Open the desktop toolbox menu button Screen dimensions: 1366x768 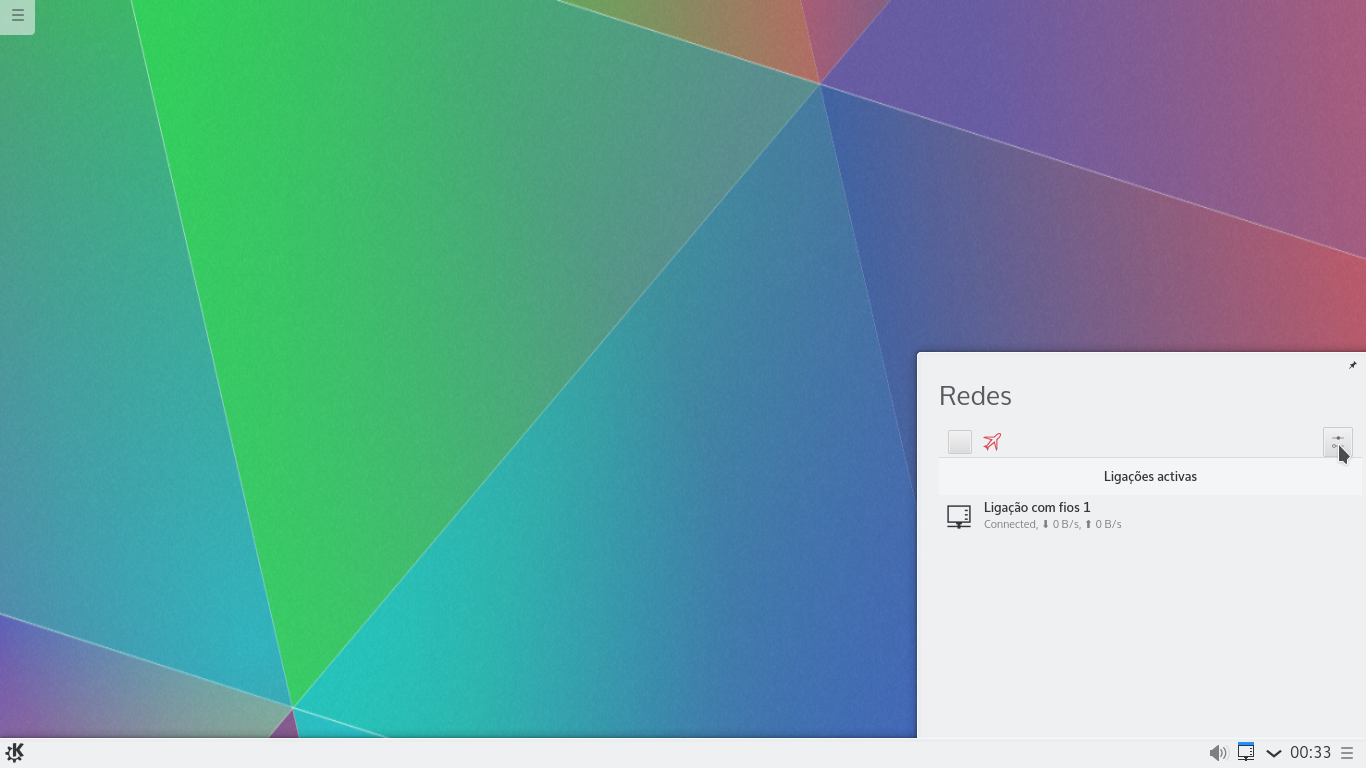(x=17, y=16)
